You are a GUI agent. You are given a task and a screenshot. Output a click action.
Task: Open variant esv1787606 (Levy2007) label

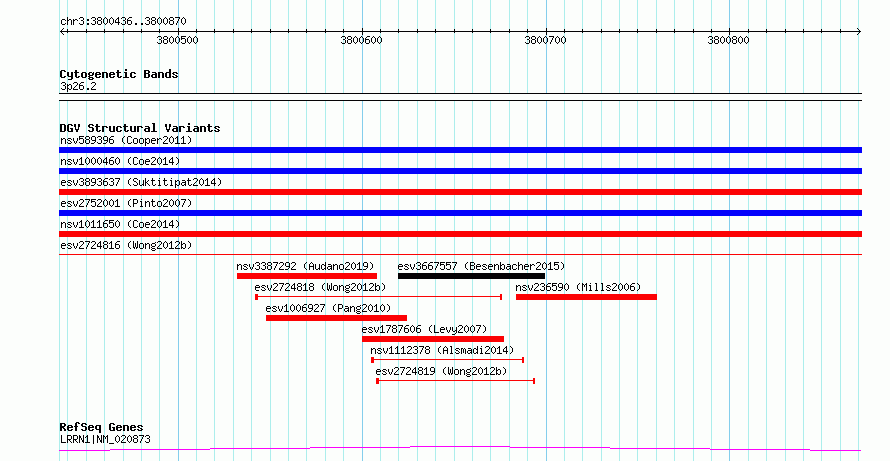coord(425,329)
